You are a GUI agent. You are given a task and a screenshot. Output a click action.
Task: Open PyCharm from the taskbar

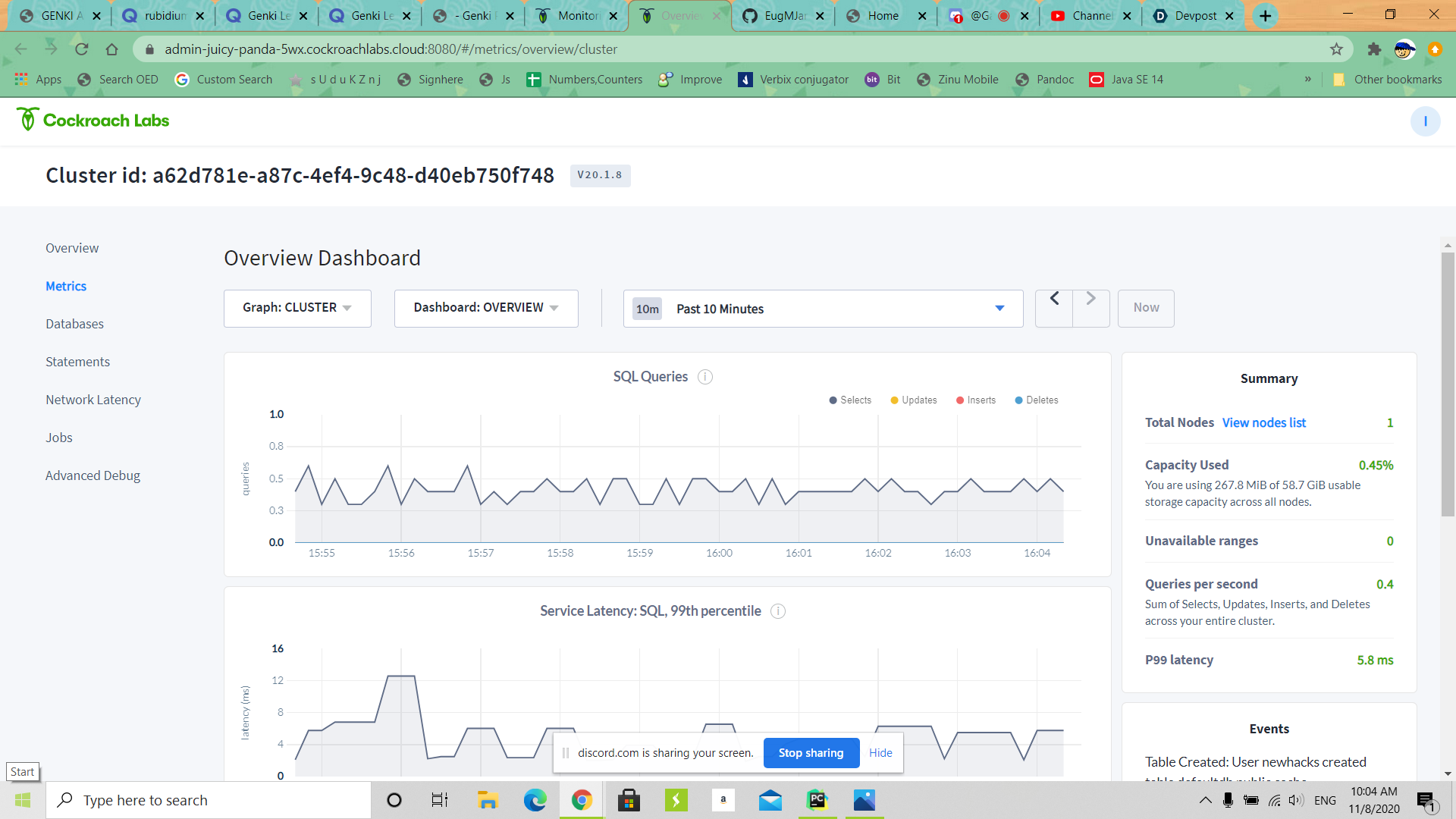pyautogui.click(x=817, y=800)
